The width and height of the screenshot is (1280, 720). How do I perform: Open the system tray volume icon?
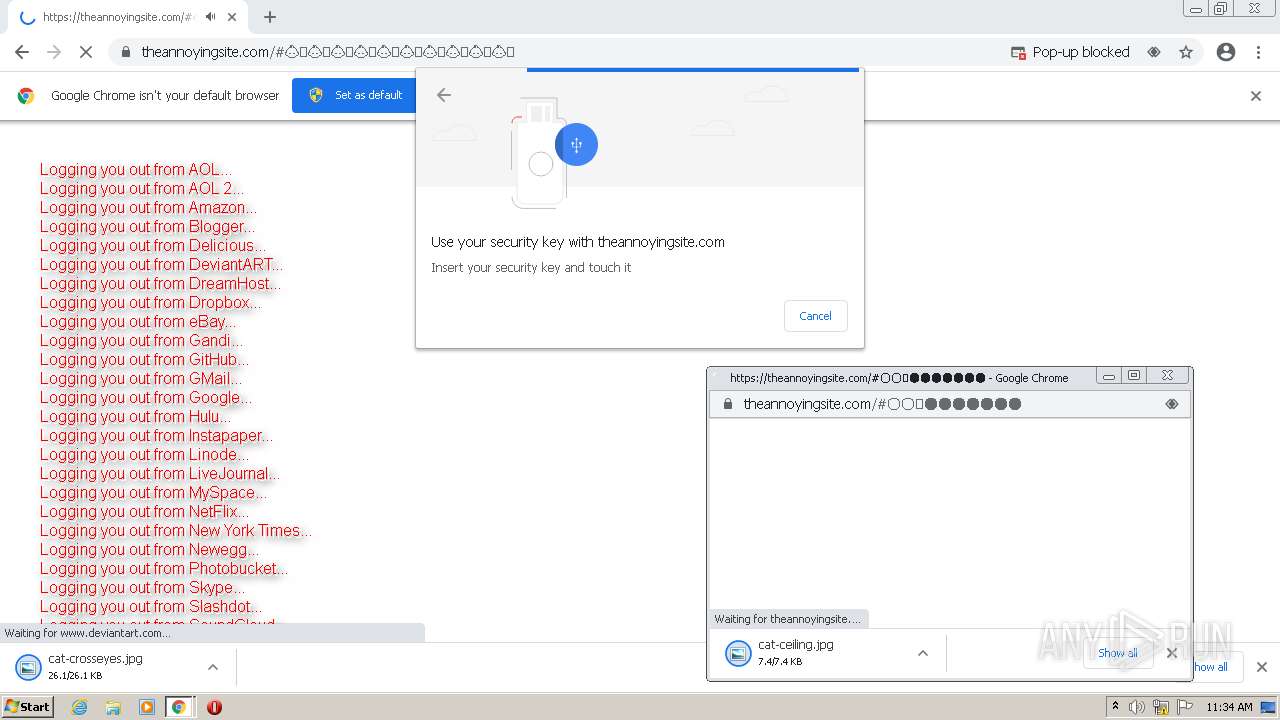(x=1137, y=707)
